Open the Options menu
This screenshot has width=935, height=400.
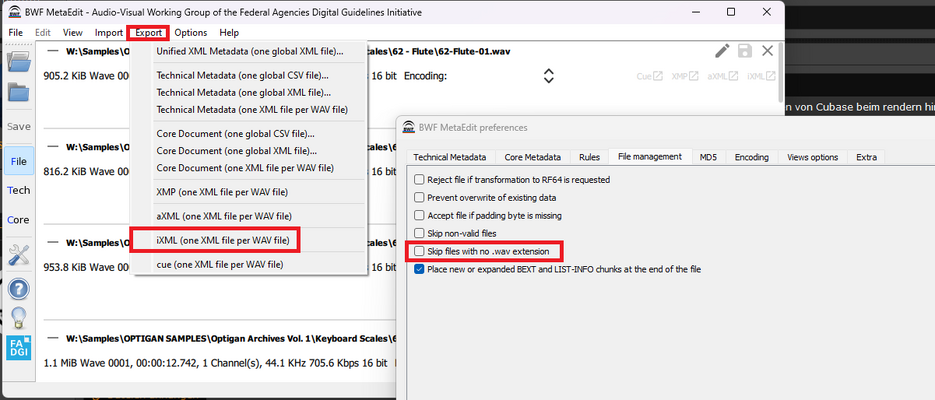click(x=191, y=33)
